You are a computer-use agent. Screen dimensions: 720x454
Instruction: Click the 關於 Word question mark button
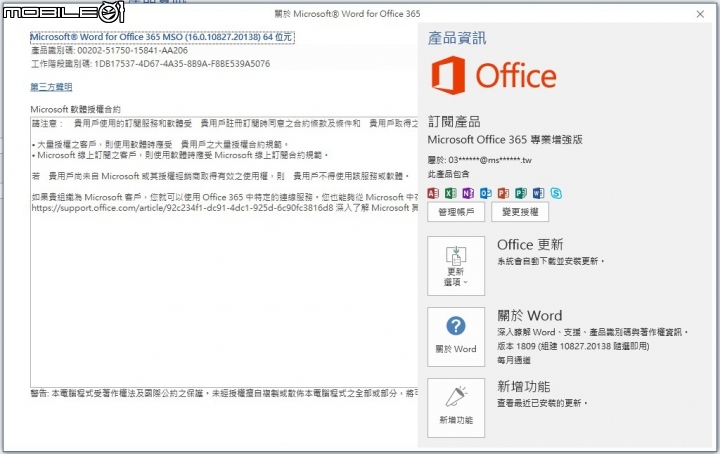pos(456,337)
